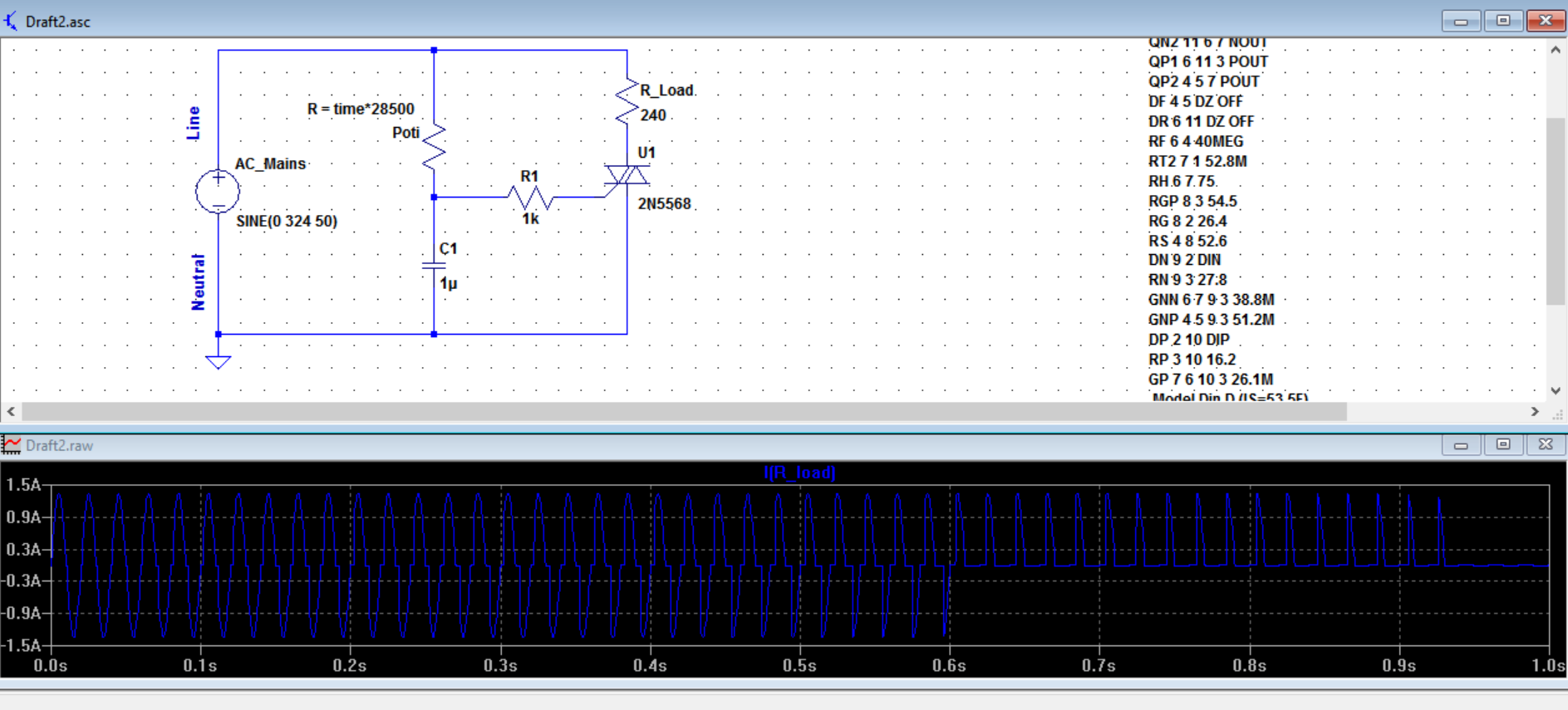Click the 1µ value of C1

[x=449, y=283]
